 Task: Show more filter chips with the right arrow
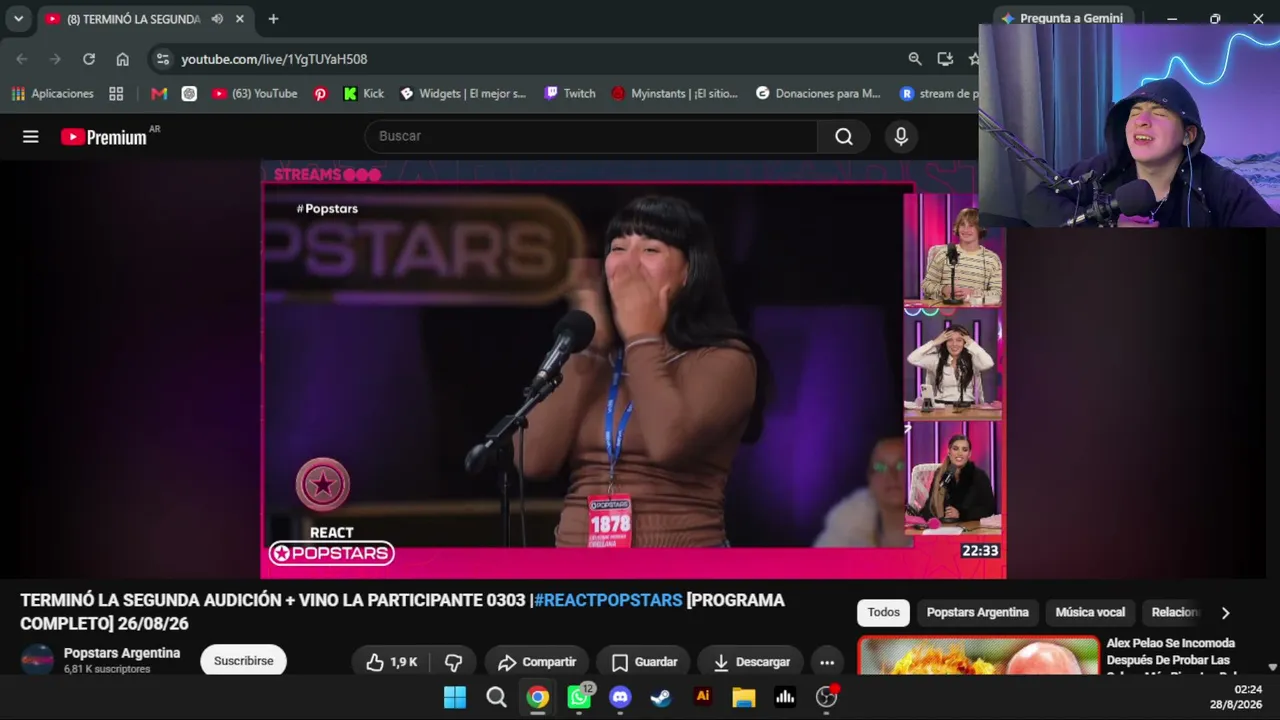(x=1225, y=613)
